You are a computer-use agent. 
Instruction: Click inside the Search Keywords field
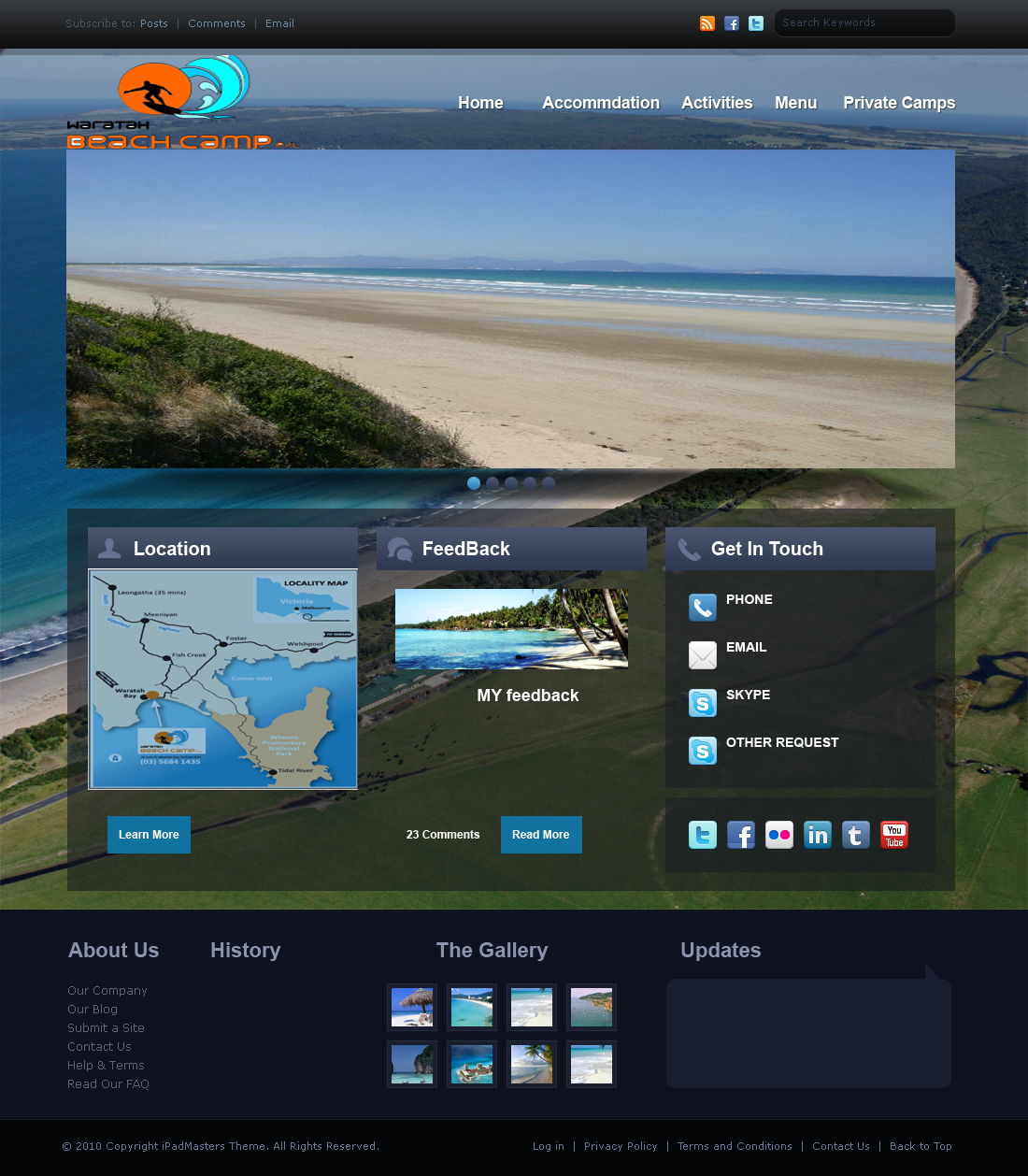[x=864, y=22]
